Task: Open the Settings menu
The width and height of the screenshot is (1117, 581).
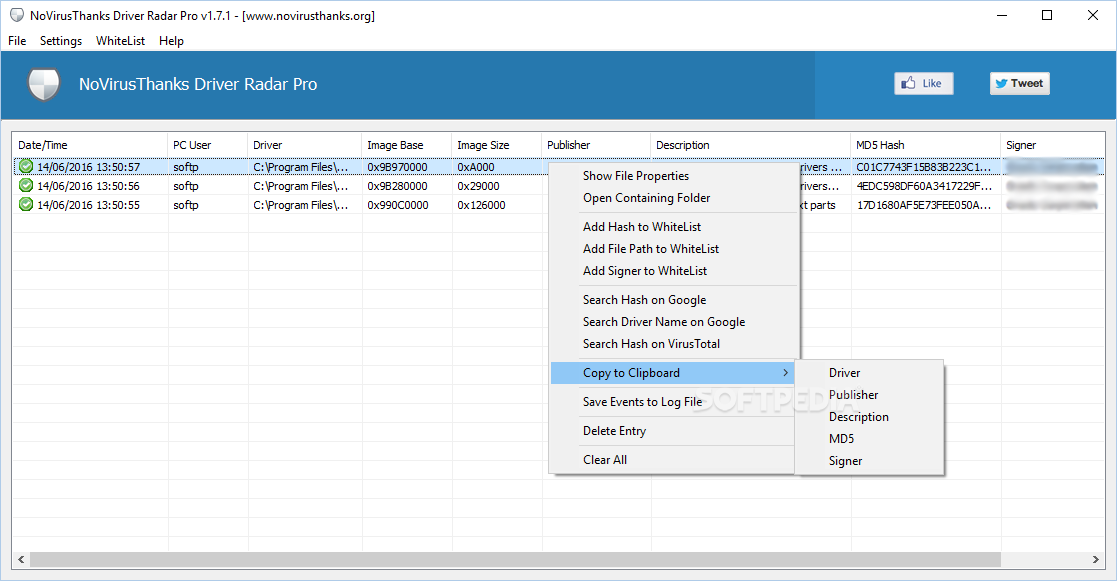Action: (x=61, y=41)
